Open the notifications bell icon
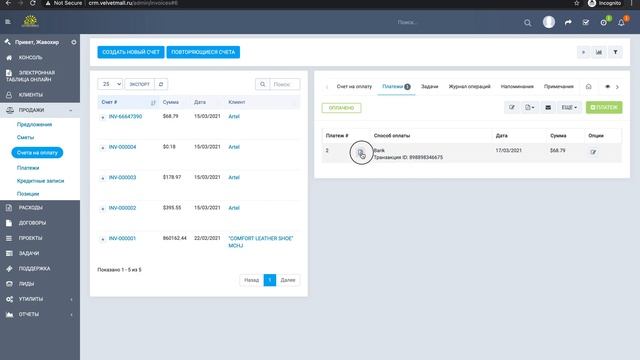Viewport: 640px width, 360px height. coord(621,22)
